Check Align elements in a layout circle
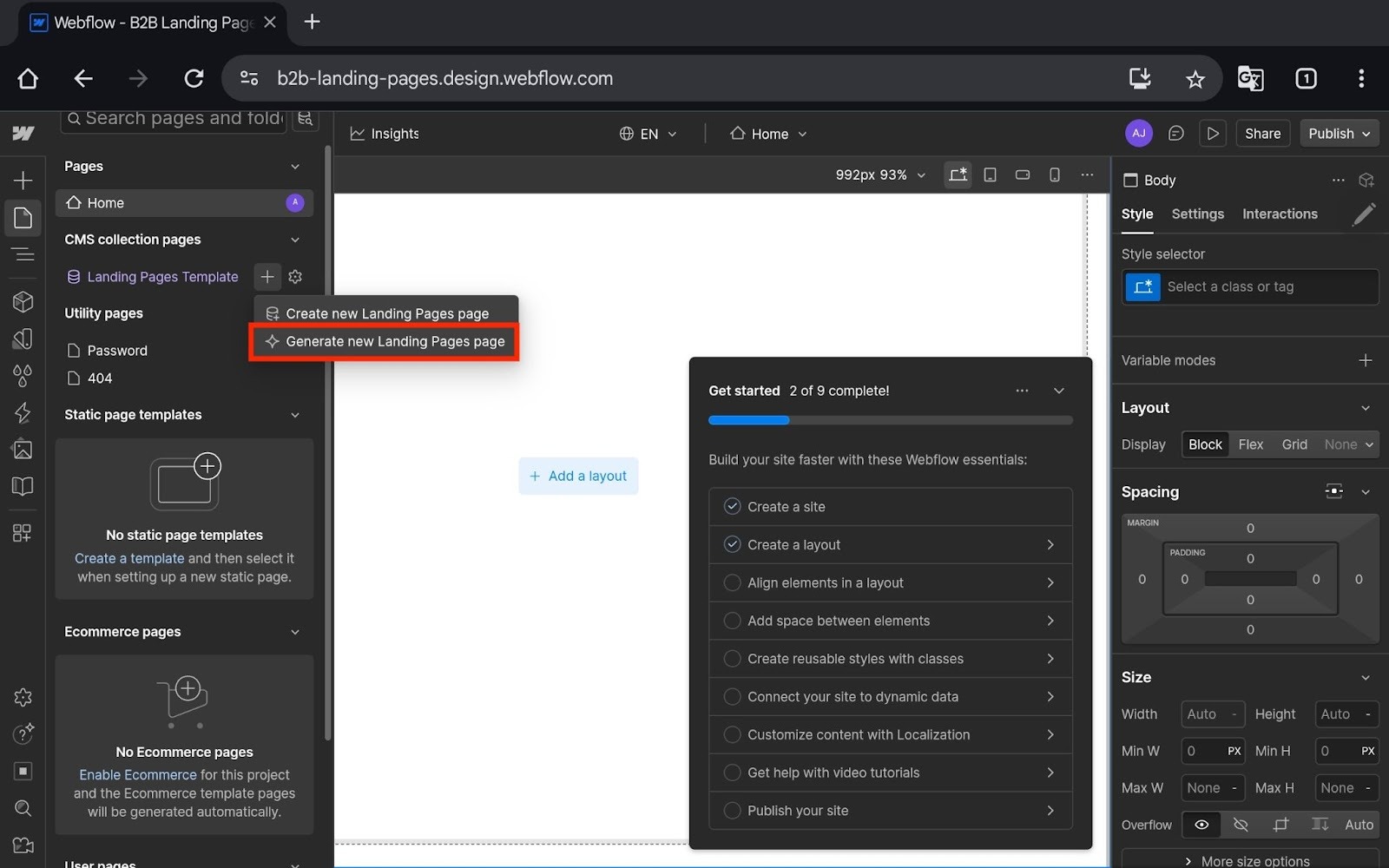 tap(733, 582)
